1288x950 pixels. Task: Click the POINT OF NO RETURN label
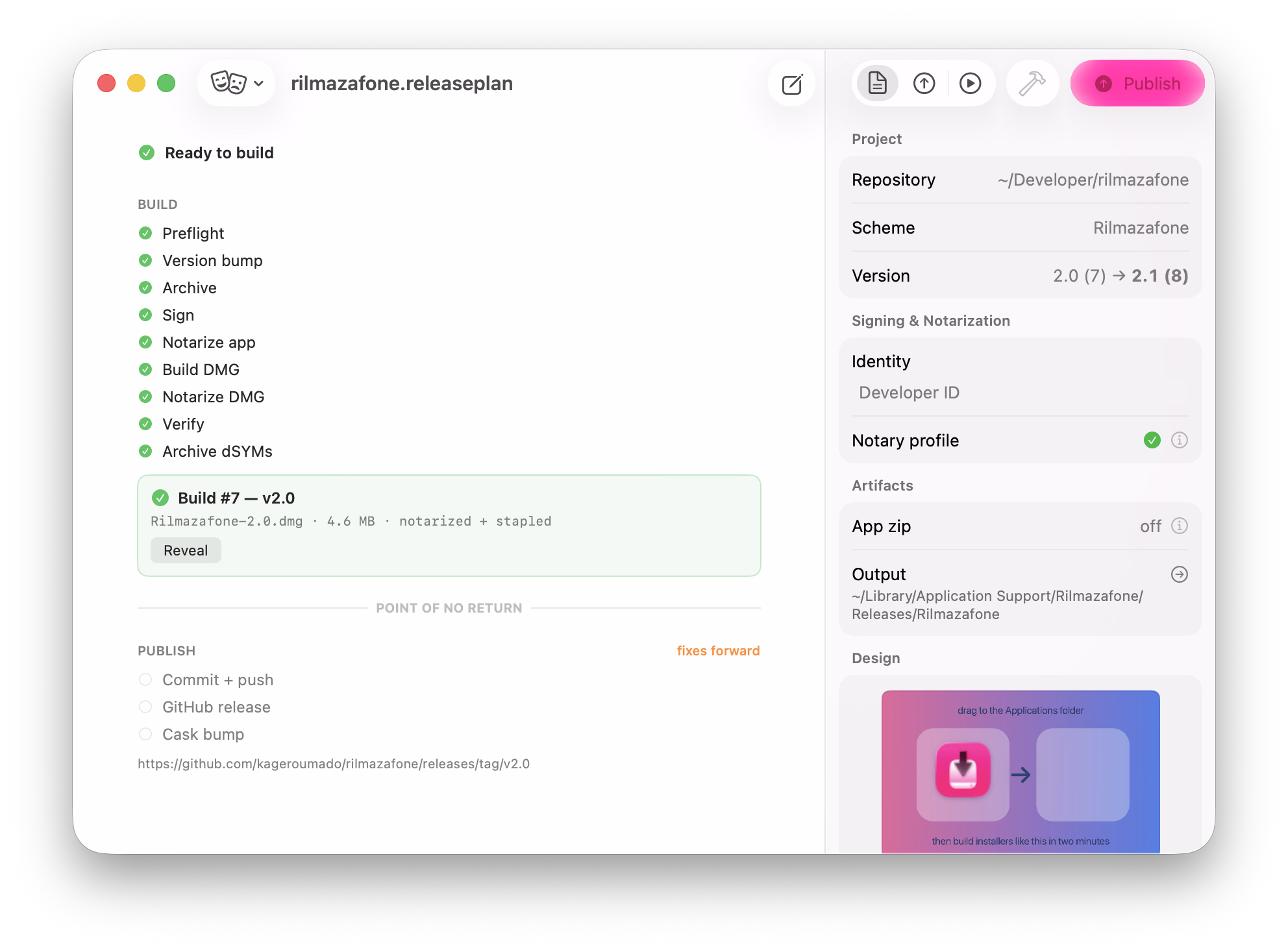[449, 608]
